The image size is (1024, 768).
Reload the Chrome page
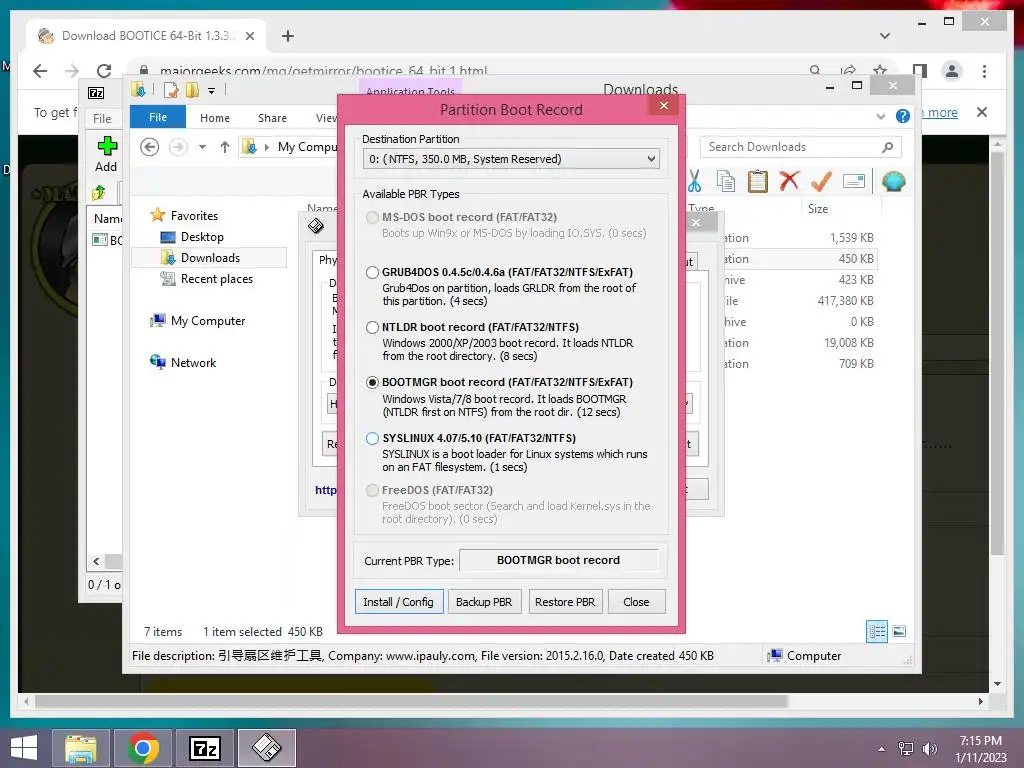pos(104,71)
